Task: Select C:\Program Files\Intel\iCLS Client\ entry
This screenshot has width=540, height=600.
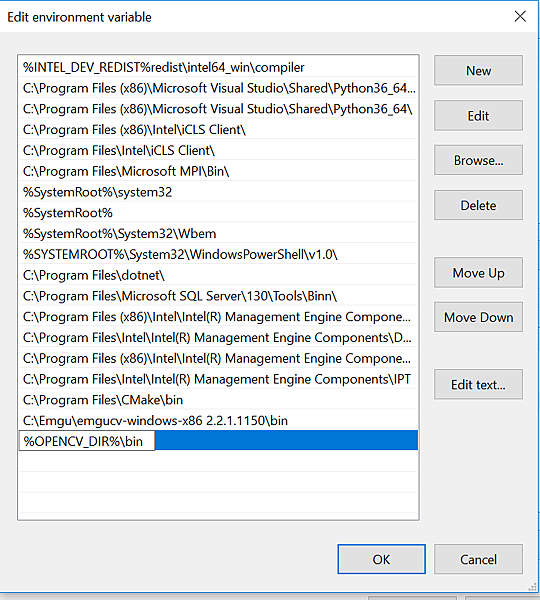Action: (218, 150)
